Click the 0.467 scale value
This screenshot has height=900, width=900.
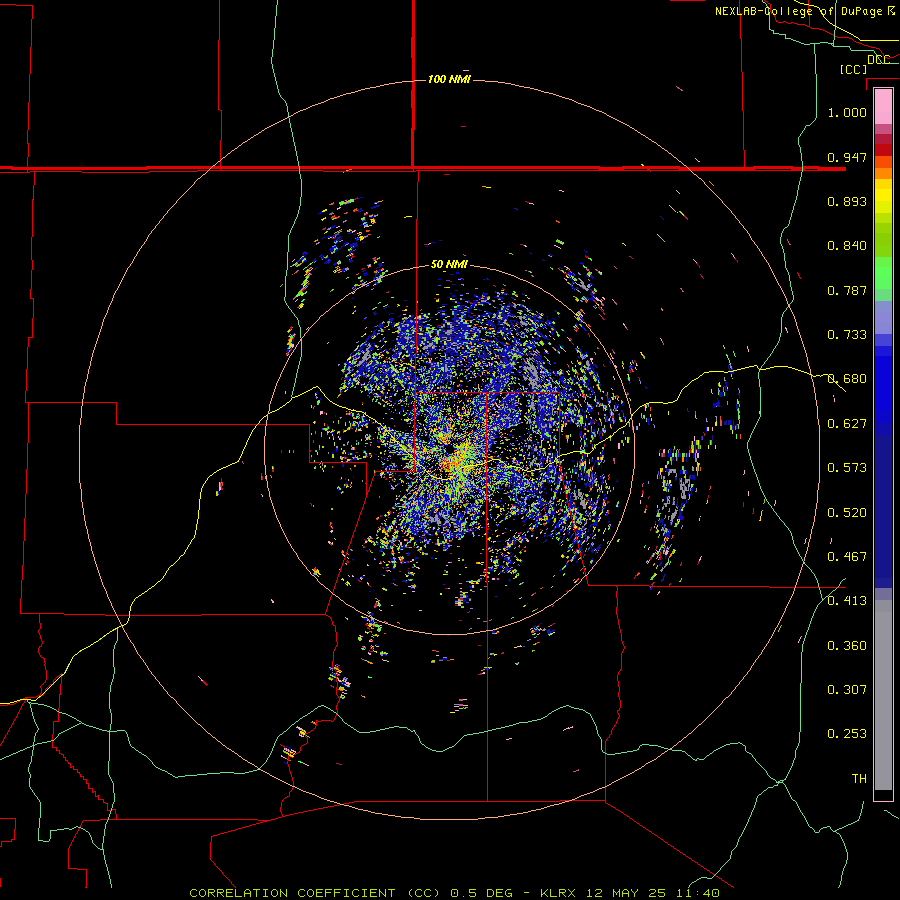pyautogui.click(x=847, y=557)
